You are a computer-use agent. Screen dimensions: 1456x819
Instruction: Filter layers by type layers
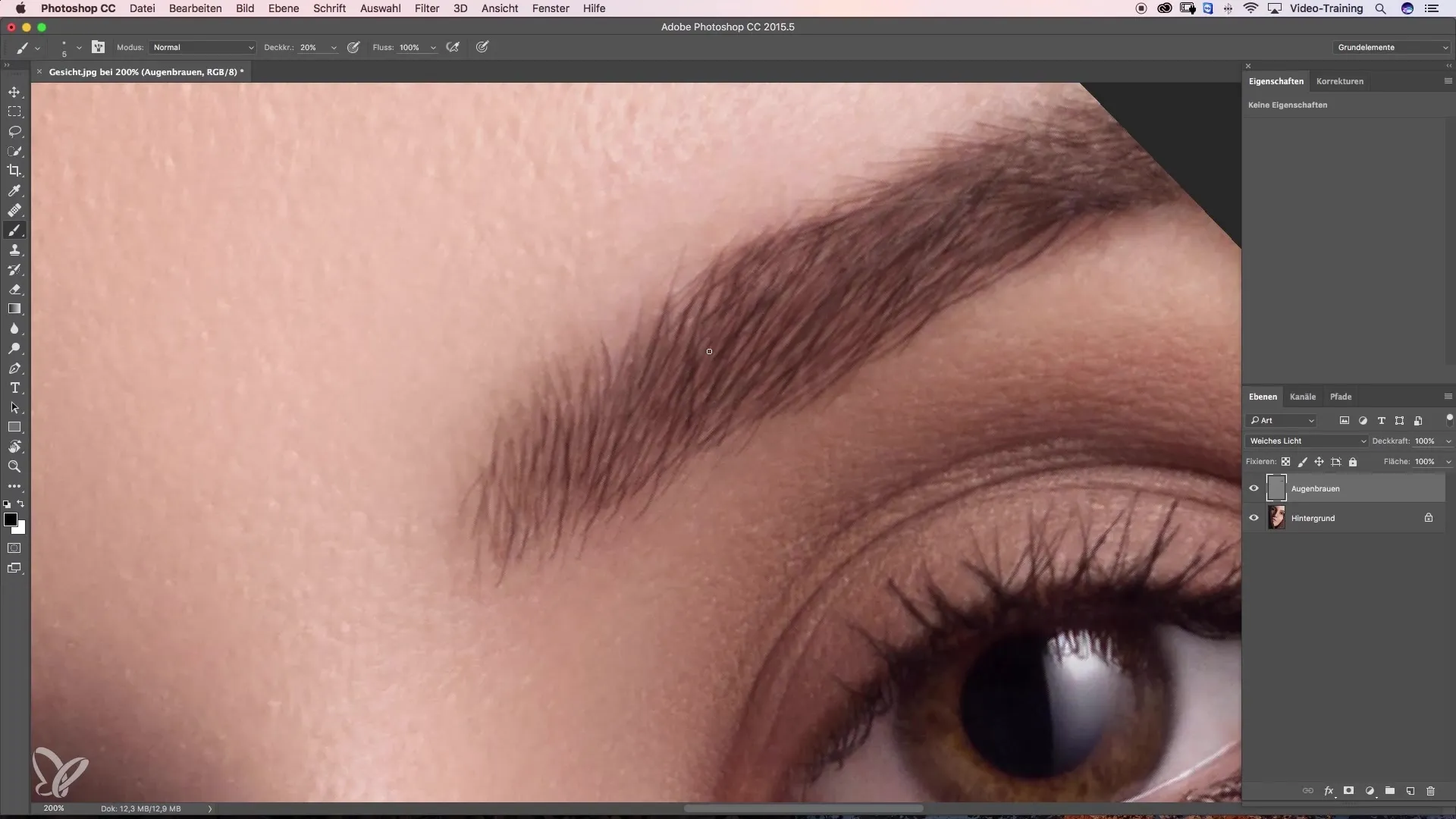(x=1381, y=421)
